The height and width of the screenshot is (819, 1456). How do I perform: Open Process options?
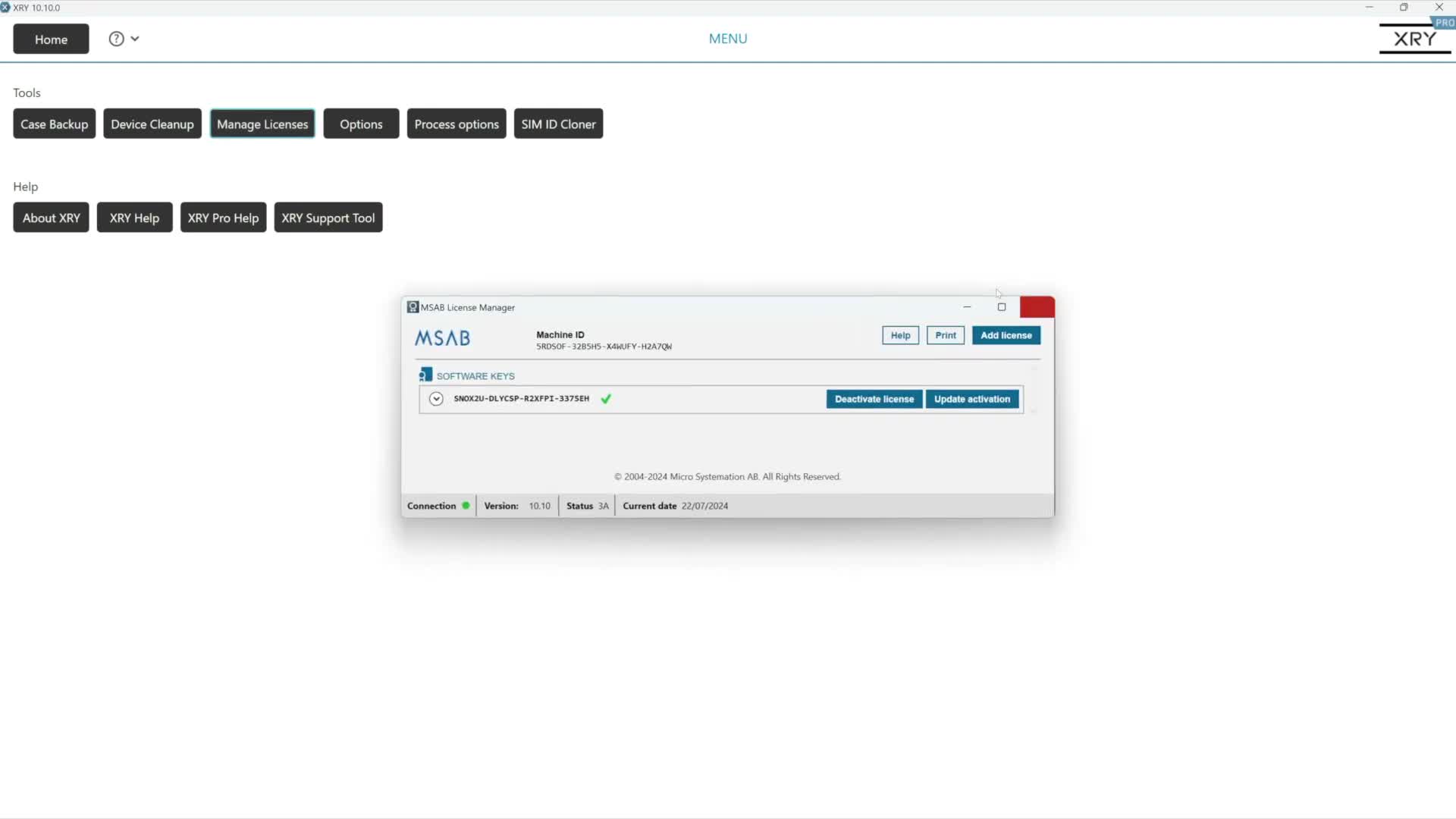click(457, 124)
